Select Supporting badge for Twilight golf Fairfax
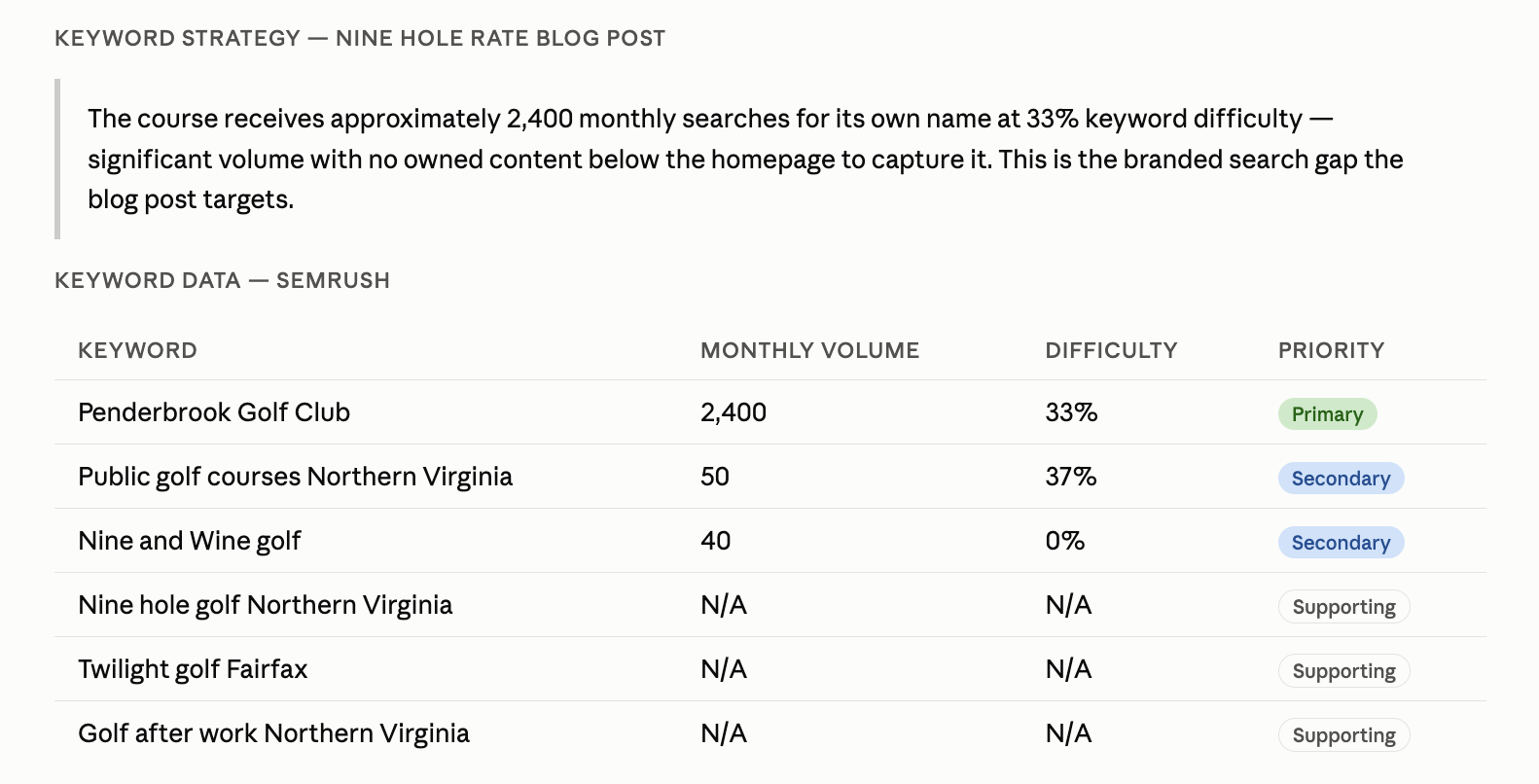1539x784 pixels. coord(1343,670)
